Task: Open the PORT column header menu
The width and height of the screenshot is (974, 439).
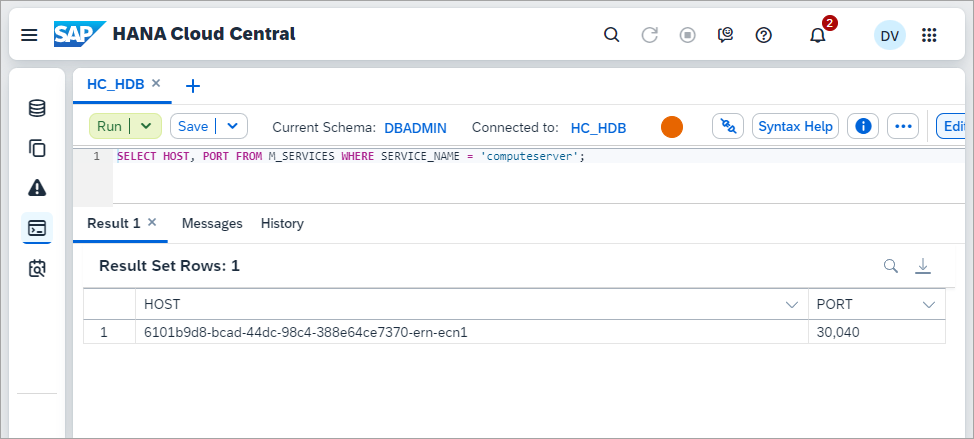Action: point(929,305)
